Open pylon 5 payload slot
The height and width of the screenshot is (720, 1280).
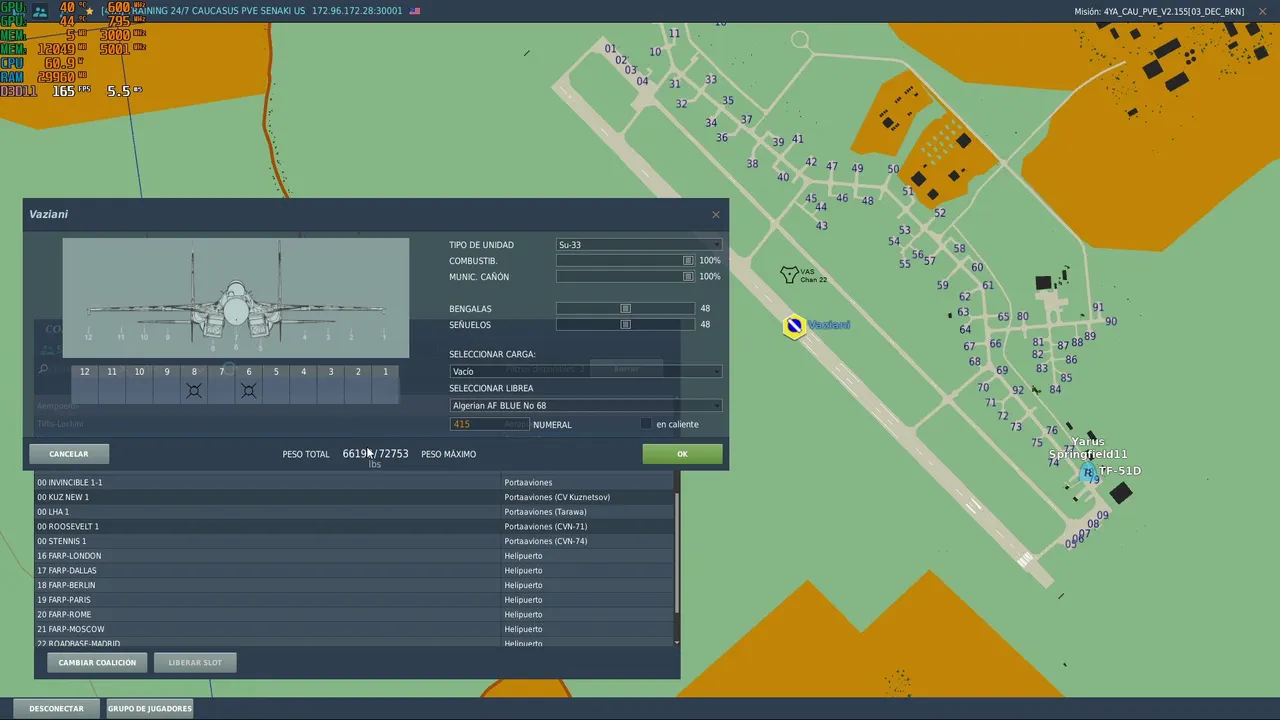(x=276, y=384)
